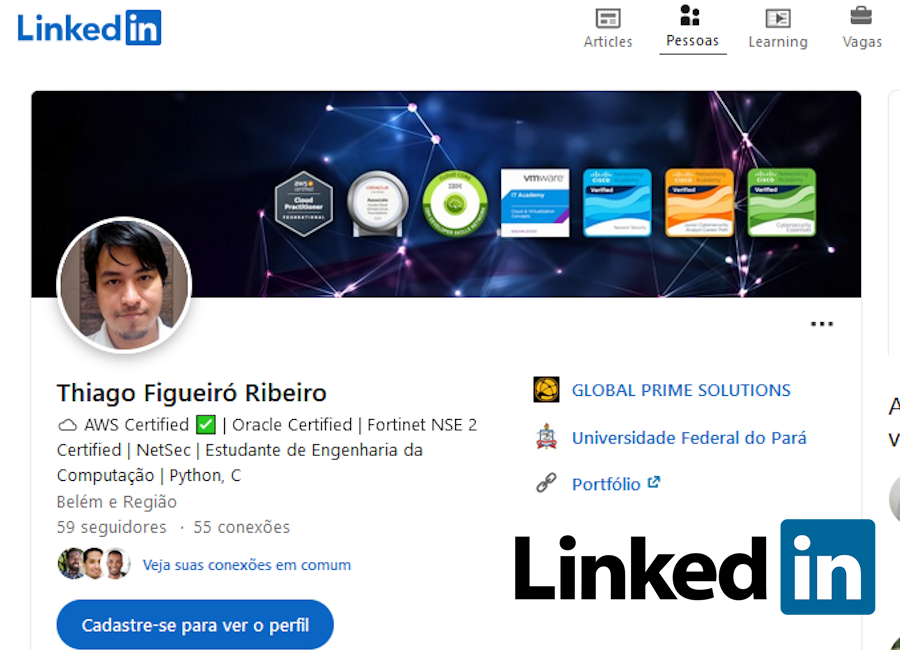Image resolution: width=900 pixels, height=650 pixels.
Task: Open the GLOBAL PRIME SOLUTIONS company link
Action: pyautogui.click(x=681, y=390)
